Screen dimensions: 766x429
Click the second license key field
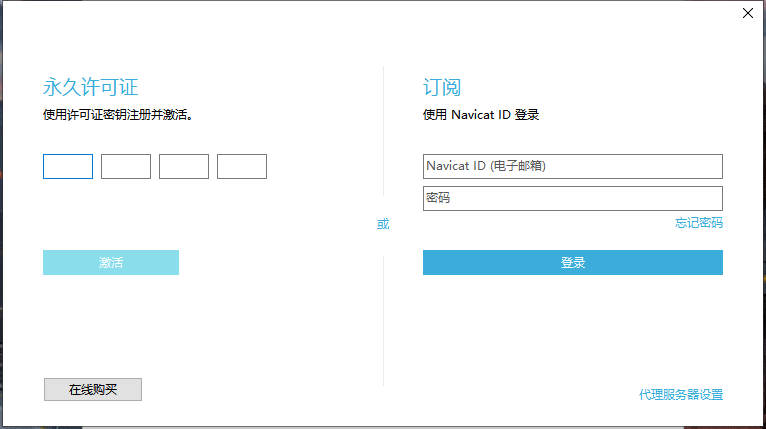(126, 167)
